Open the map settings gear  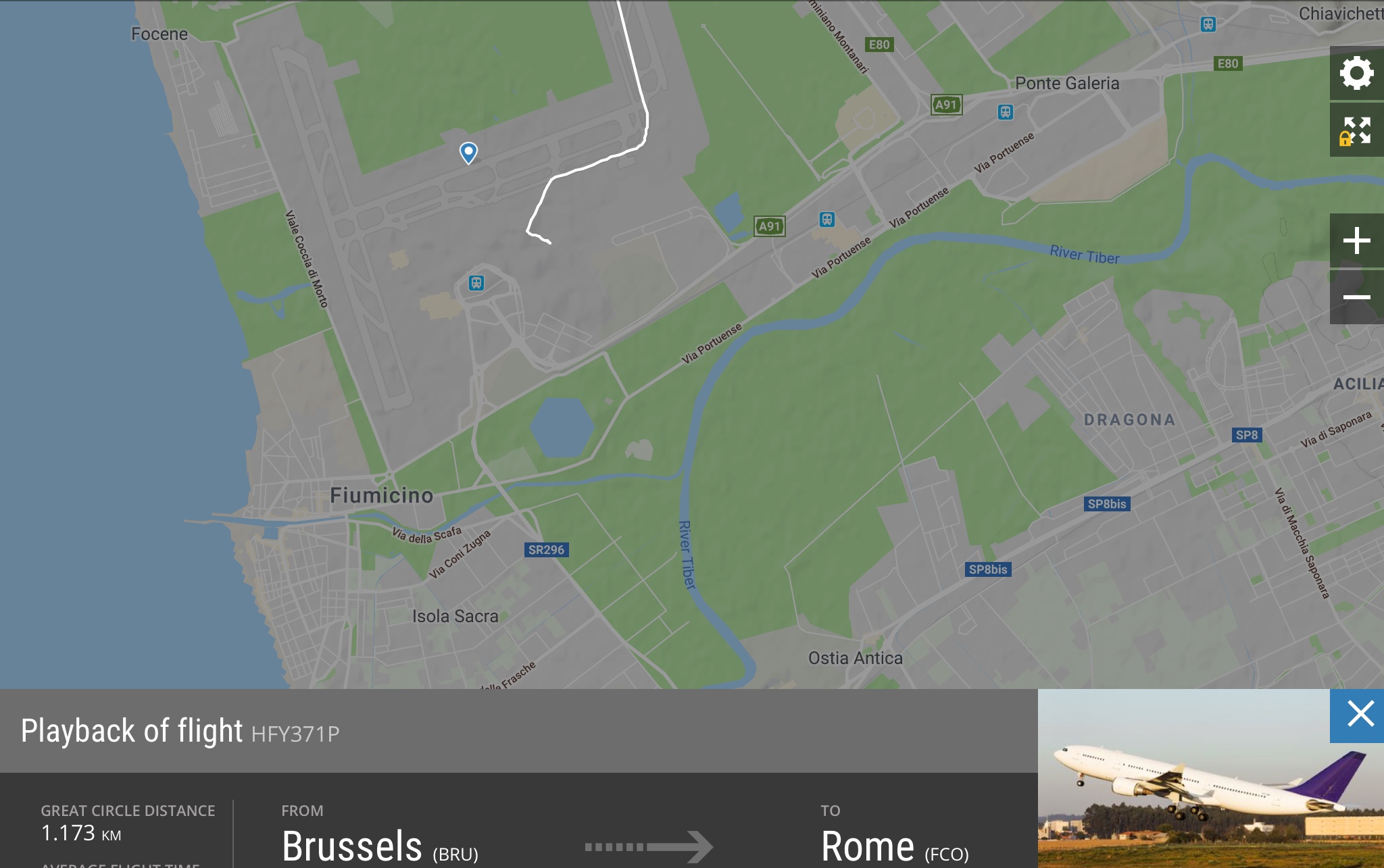coord(1357,73)
